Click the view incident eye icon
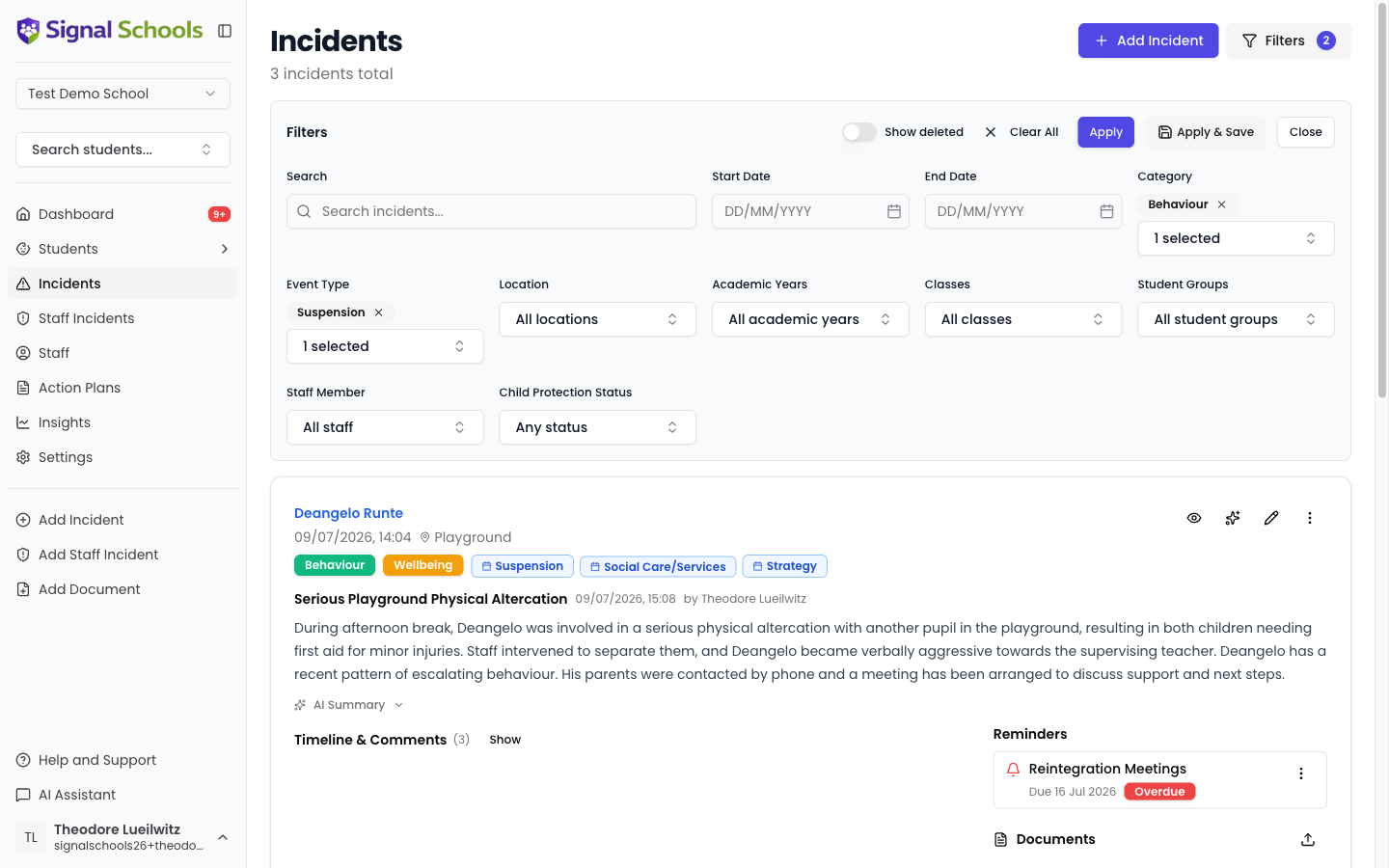 (x=1194, y=518)
